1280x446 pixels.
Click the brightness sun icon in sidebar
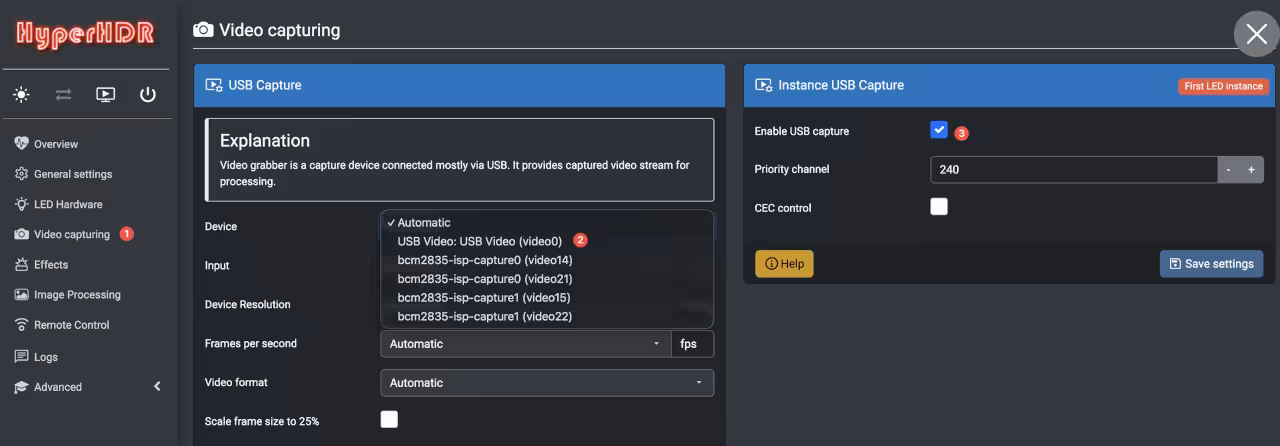[21, 95]
